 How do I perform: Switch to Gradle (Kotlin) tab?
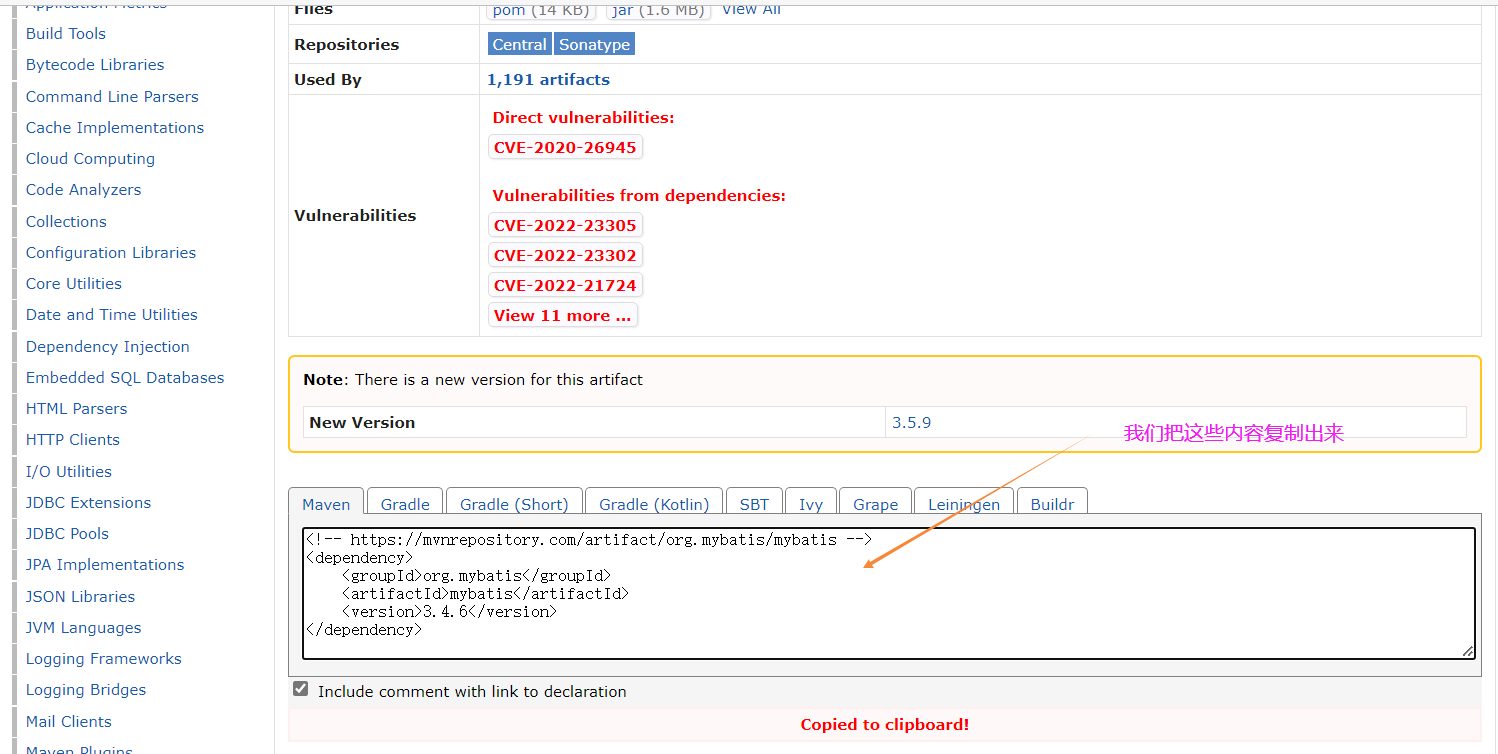point(654,503)
